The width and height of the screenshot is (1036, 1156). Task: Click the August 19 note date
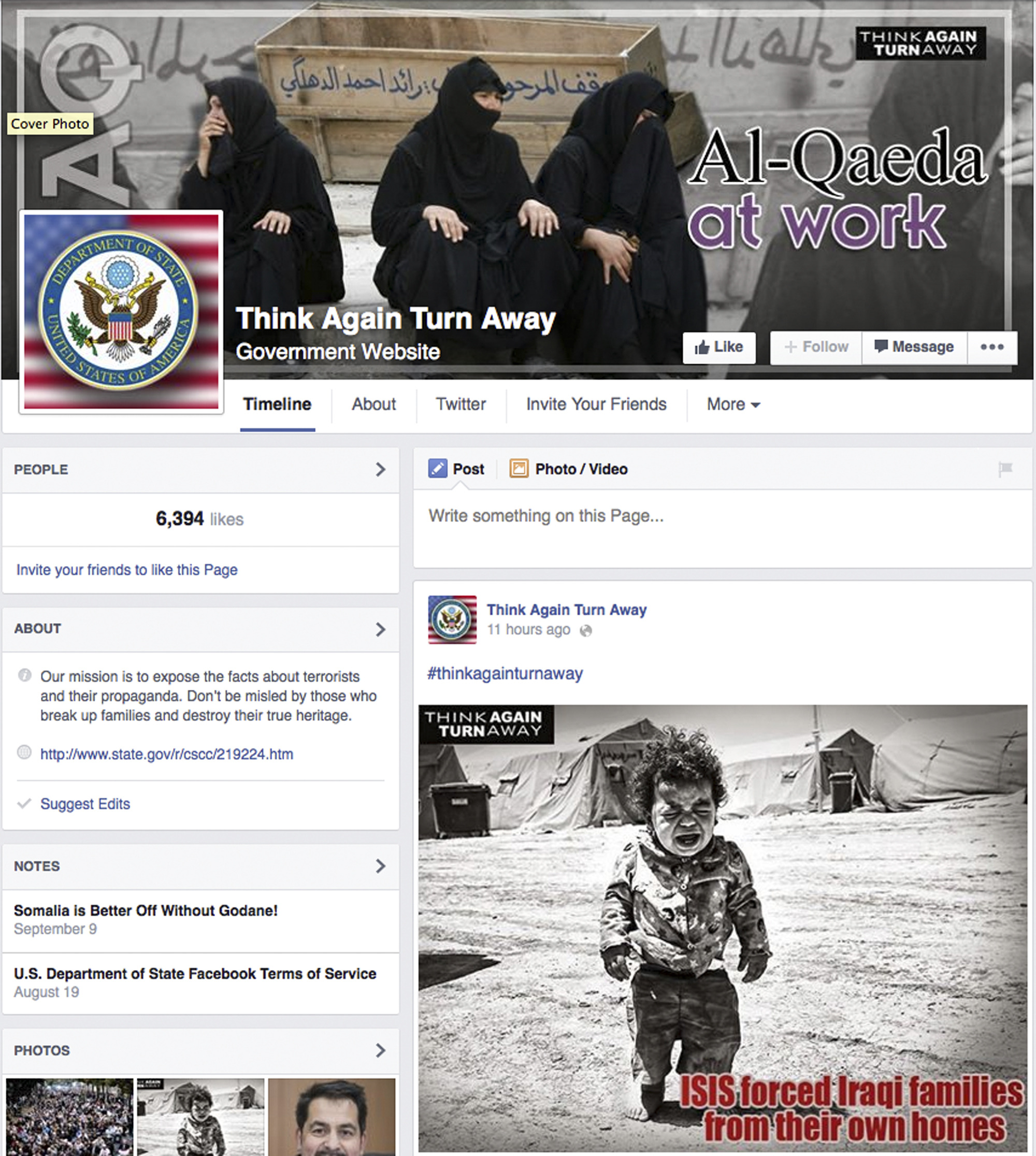[47, 992]
